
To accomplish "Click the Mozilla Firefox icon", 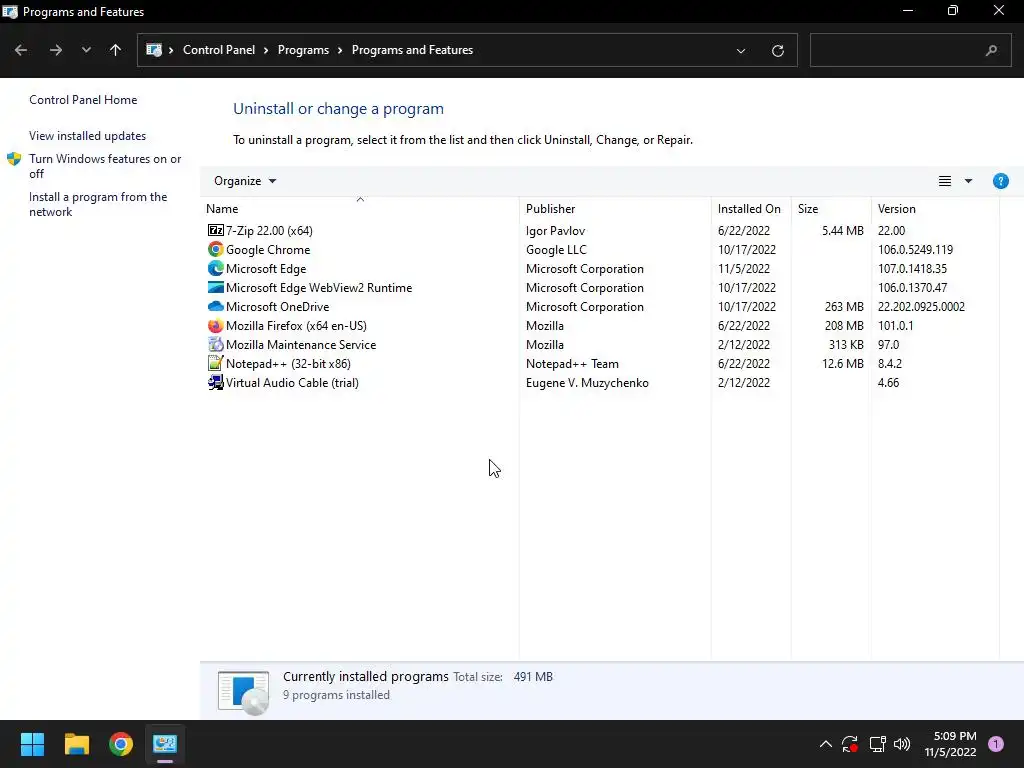I will 216,325.
